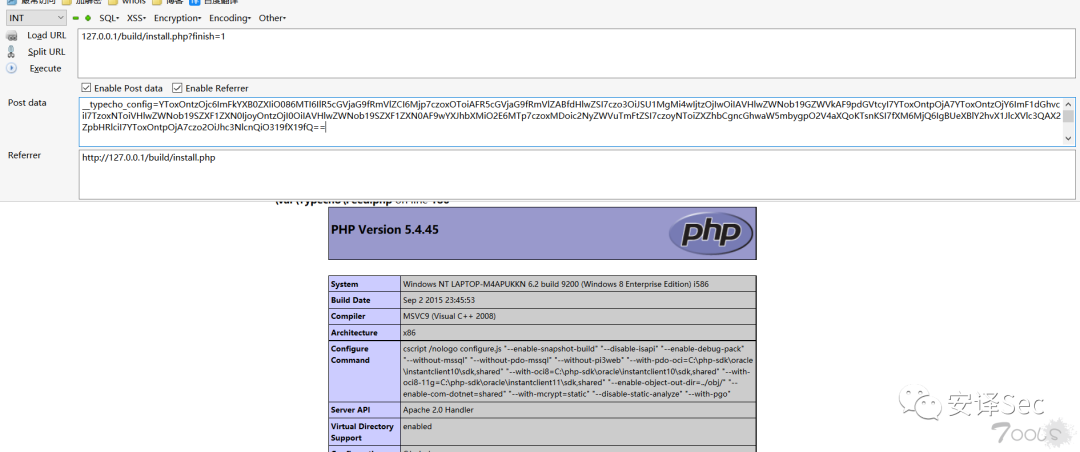Click the Sep 2 2015 build date value
This screenshot has height=452, width=1080.
[x=439, y=300]
